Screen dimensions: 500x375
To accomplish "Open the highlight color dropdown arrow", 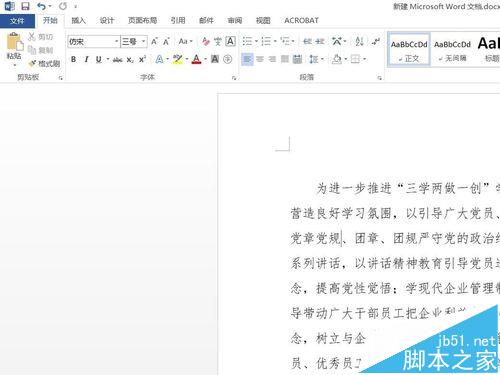I will 187,59.
